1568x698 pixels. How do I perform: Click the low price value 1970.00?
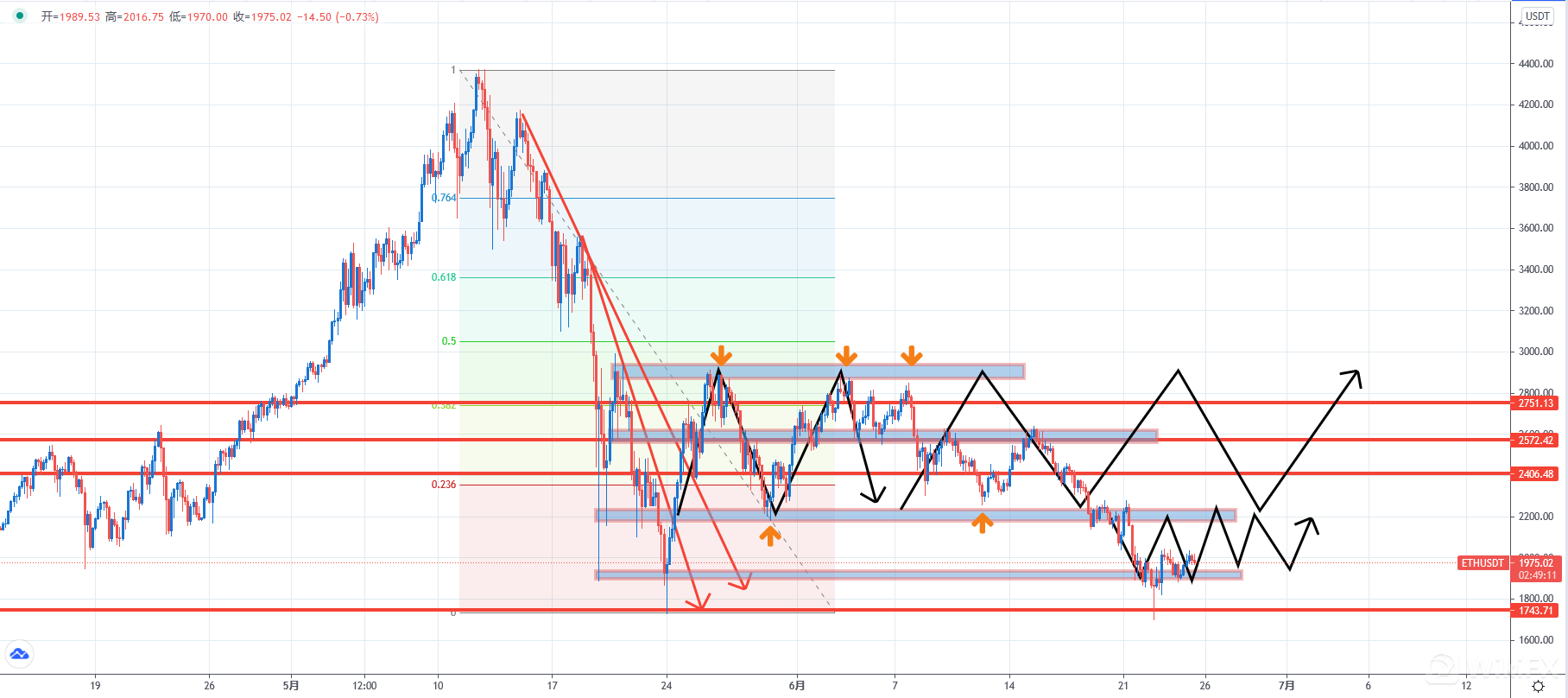(x=207, y=17)
